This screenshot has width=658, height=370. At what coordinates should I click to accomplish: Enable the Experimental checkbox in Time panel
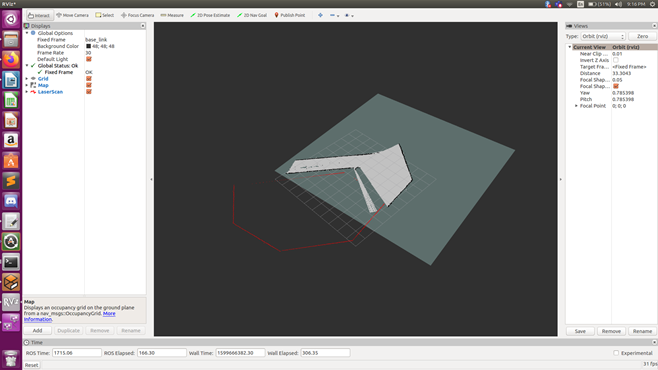(616, 353)
